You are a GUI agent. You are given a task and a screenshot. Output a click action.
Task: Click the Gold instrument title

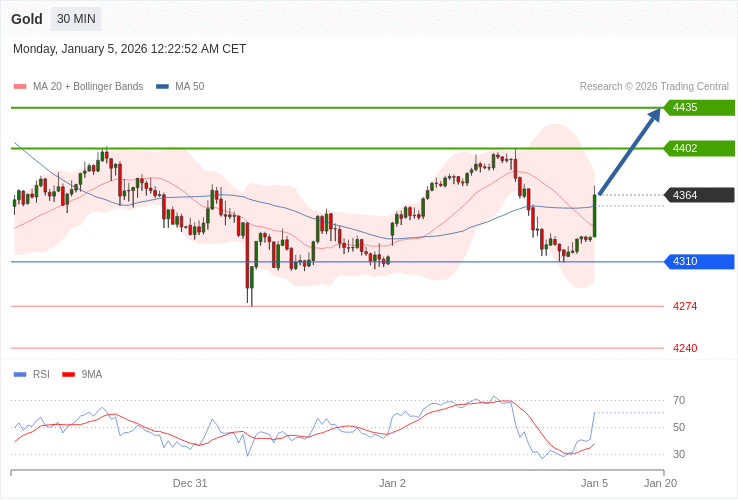point(27,19)
